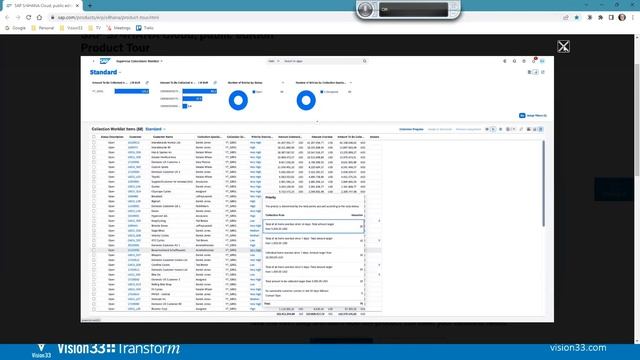
Task: Open the search scope dropdown in SAP header
Action: coord(273,61)
